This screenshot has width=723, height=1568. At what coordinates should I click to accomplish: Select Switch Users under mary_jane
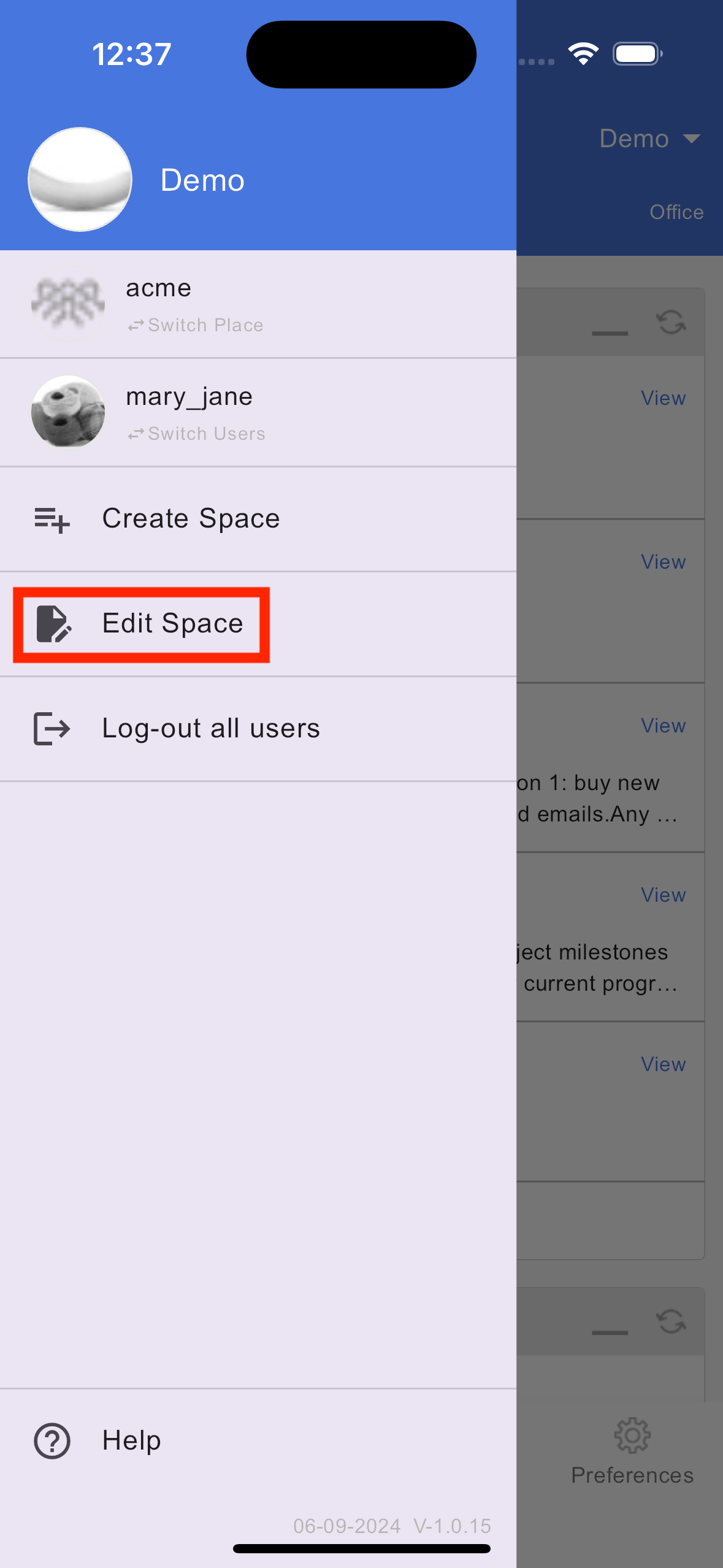point(196,434)
